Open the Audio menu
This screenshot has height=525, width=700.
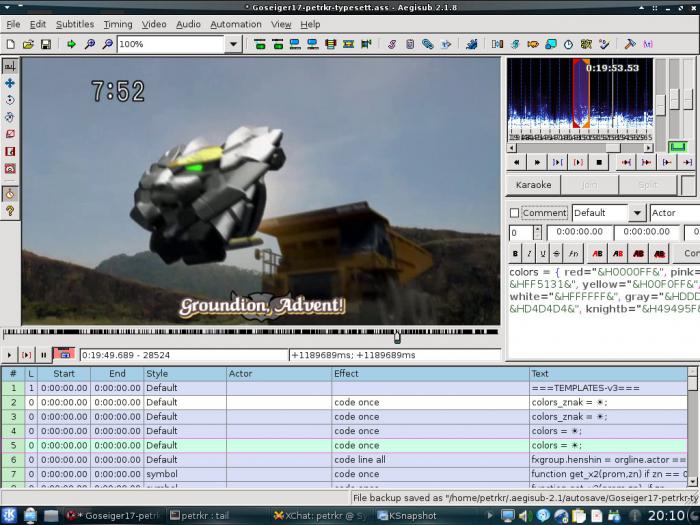(x=188, y=24)
